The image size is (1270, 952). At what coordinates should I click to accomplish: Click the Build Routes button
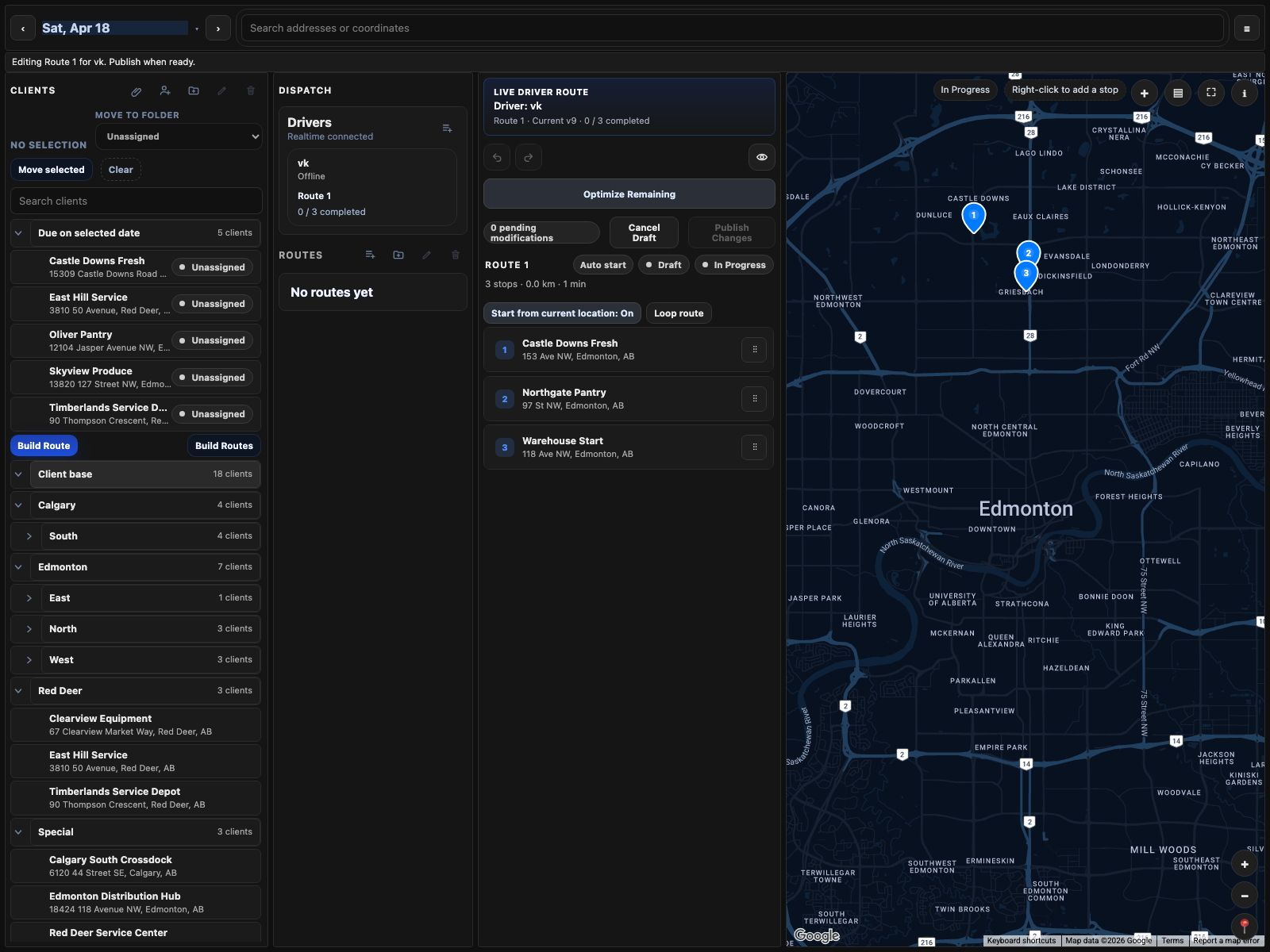[x=224, y=446]
